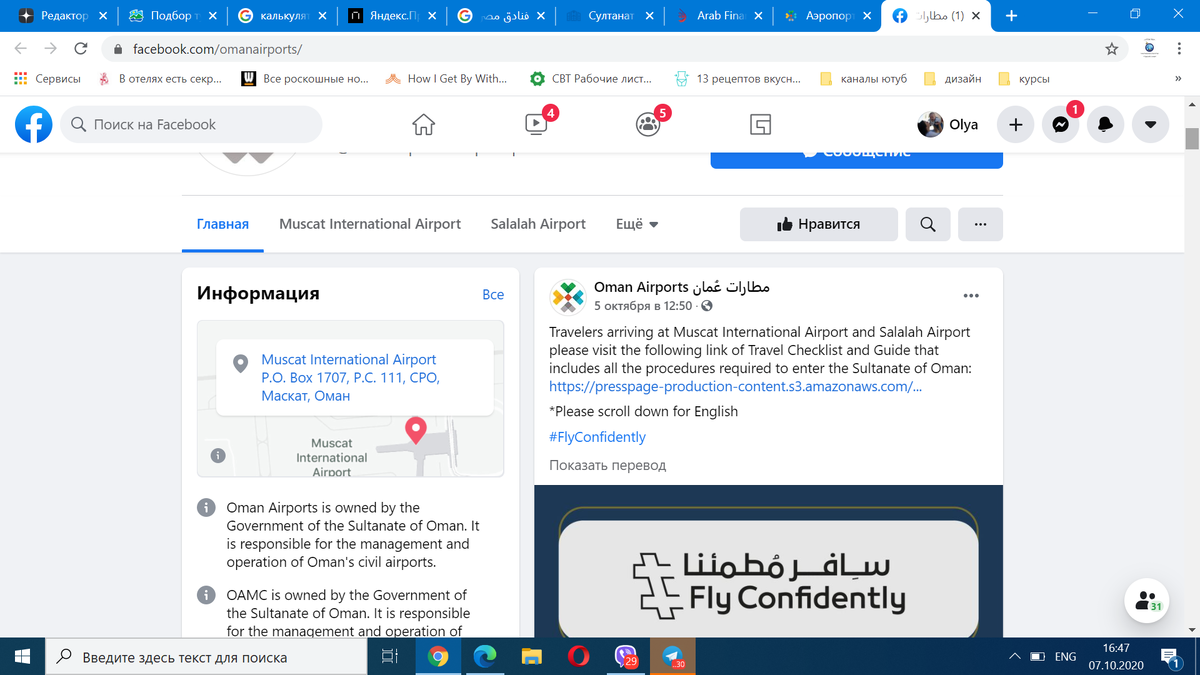Screen dimensions: 1200x675
Task: Bookmark this page with the star icon
Action: point(1111,48)
